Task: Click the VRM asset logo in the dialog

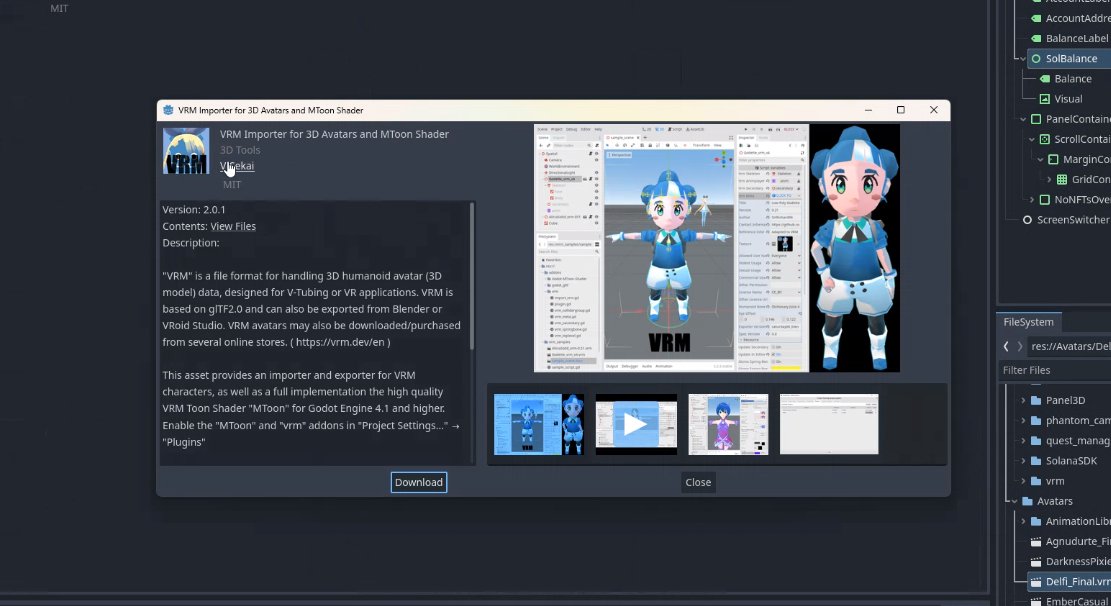Action: coord(186,150)
